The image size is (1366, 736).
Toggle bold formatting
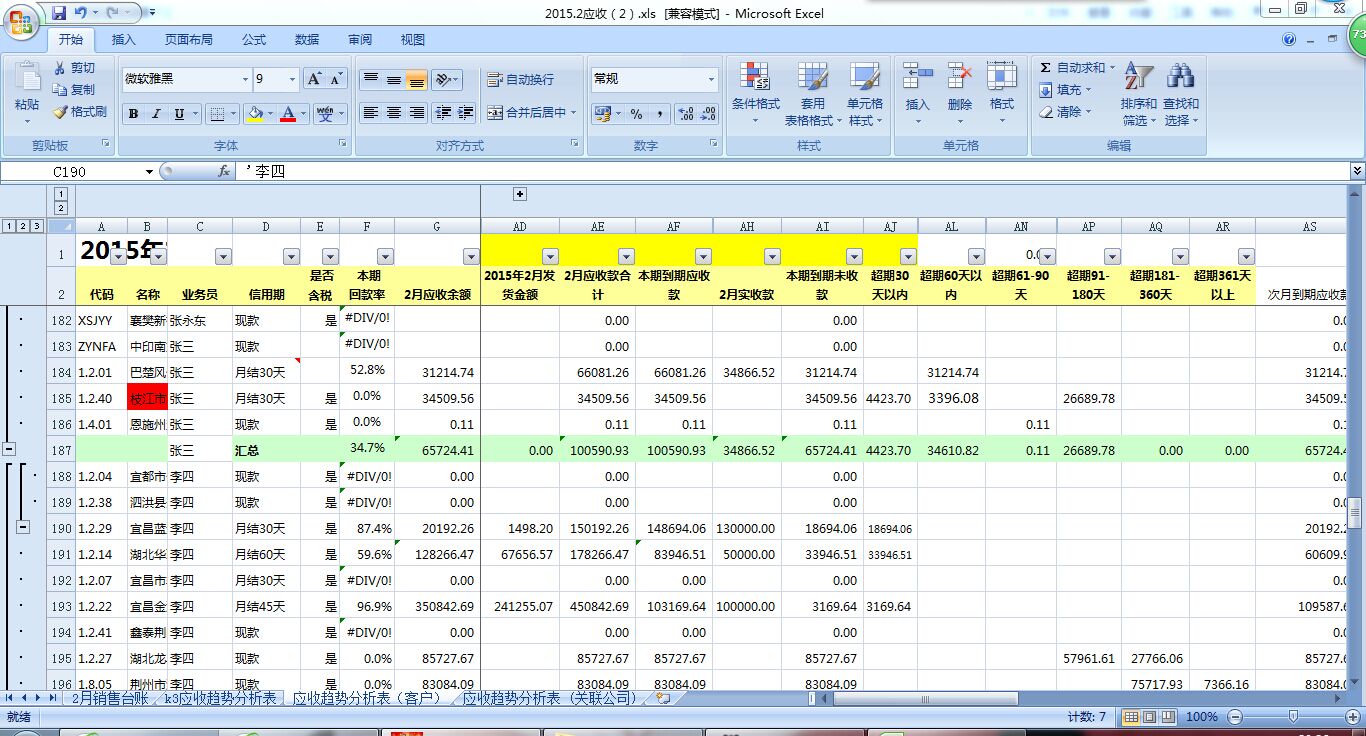133,114
